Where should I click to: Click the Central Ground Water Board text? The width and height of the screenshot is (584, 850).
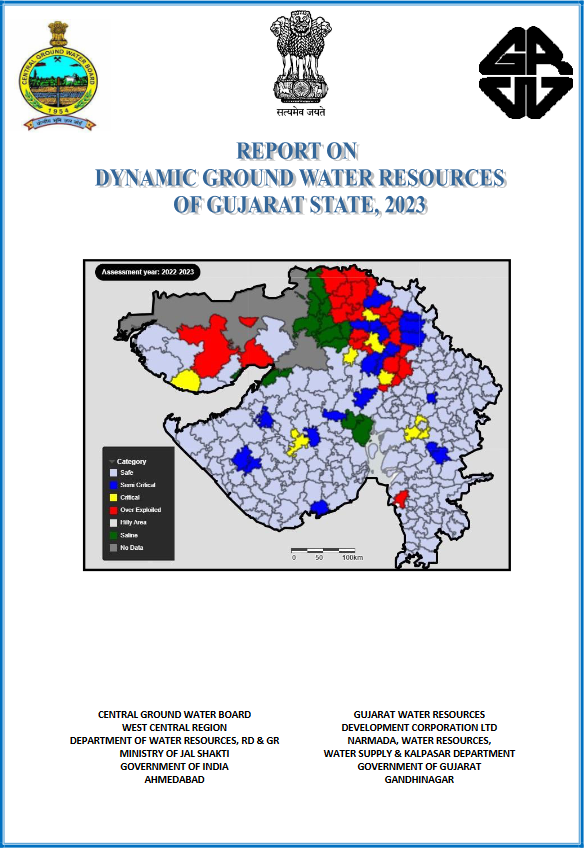[x=175, y=714]
